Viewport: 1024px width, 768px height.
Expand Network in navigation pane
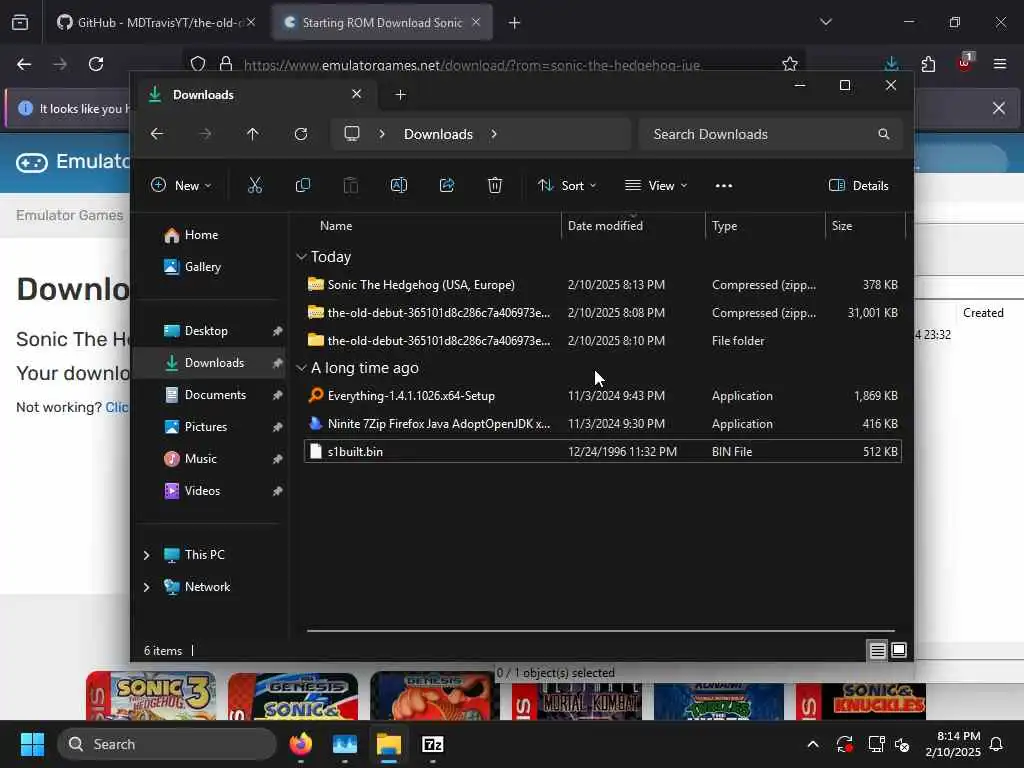pos(146,586)
